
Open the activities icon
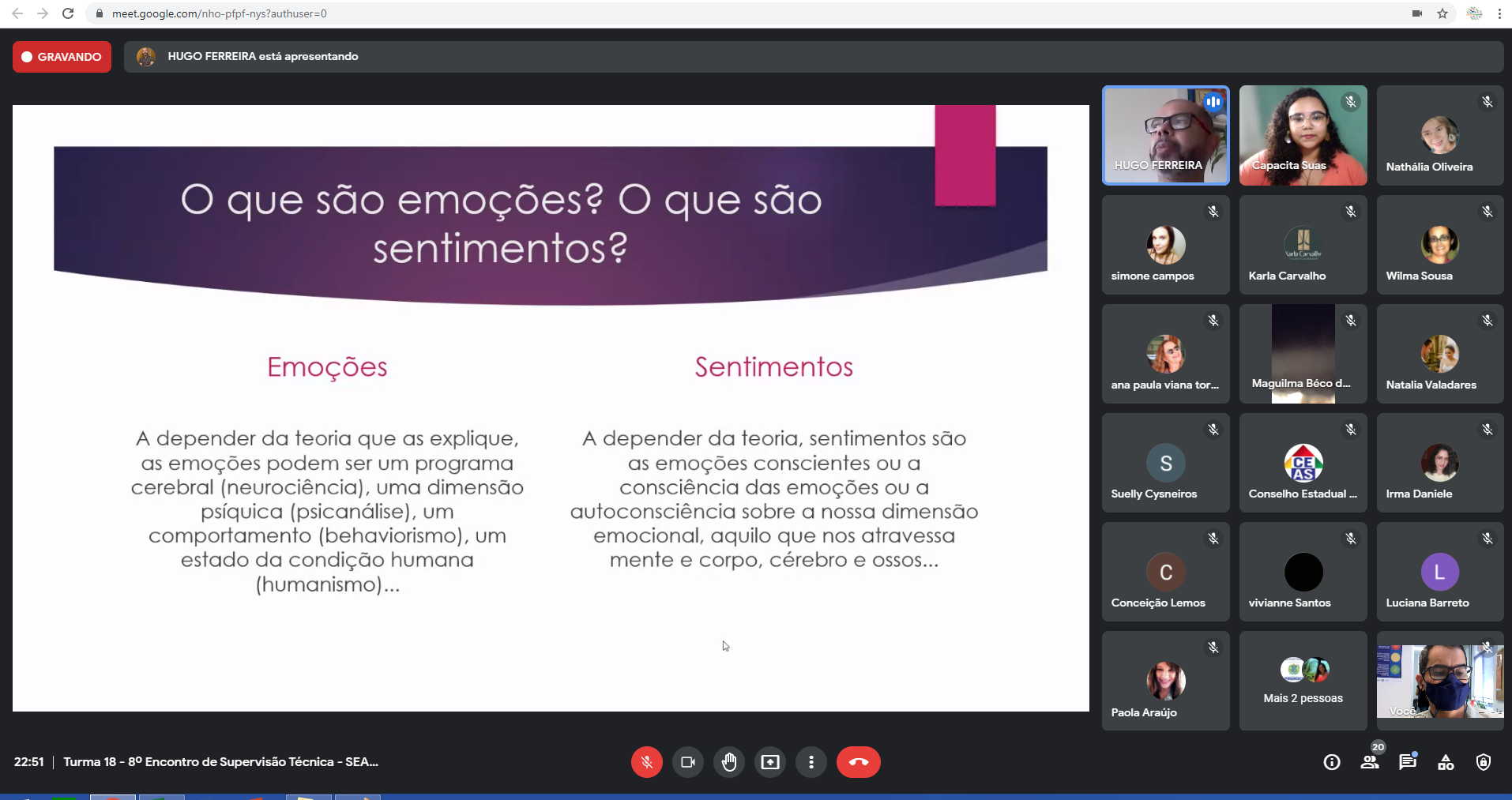[x=1446, y=762]
